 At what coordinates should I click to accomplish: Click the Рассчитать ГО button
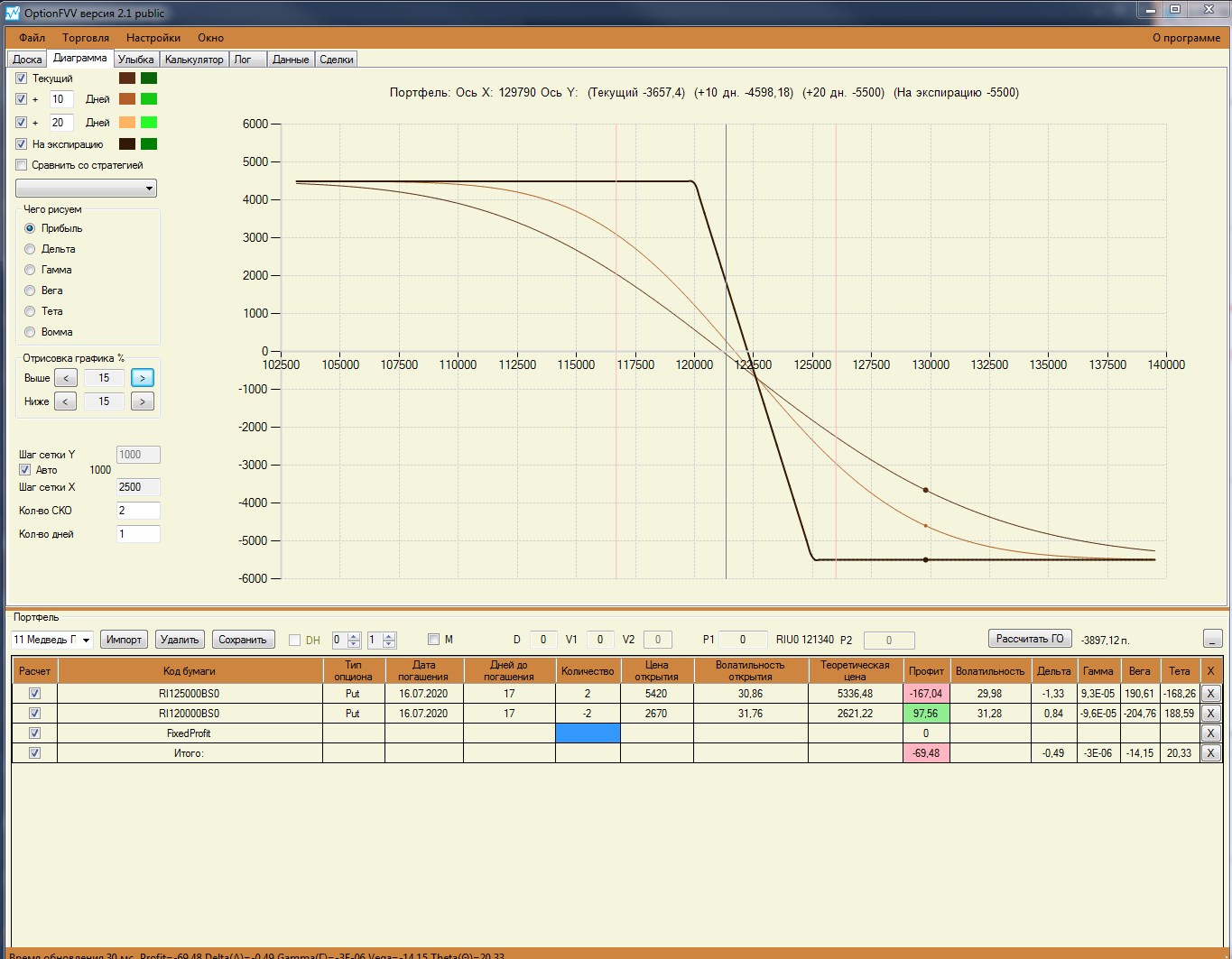[x=1030, y=639]
